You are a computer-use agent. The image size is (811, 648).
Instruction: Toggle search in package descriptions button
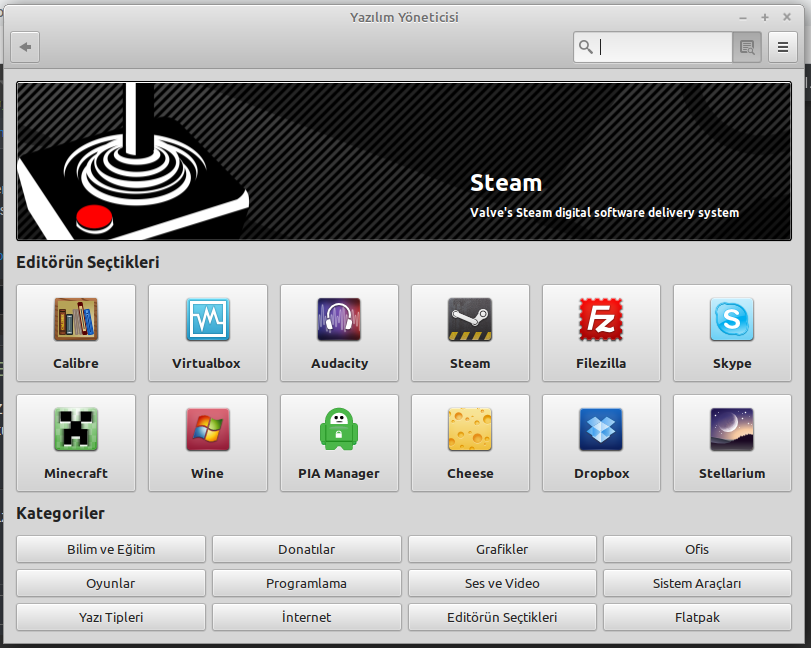(747, 47)
